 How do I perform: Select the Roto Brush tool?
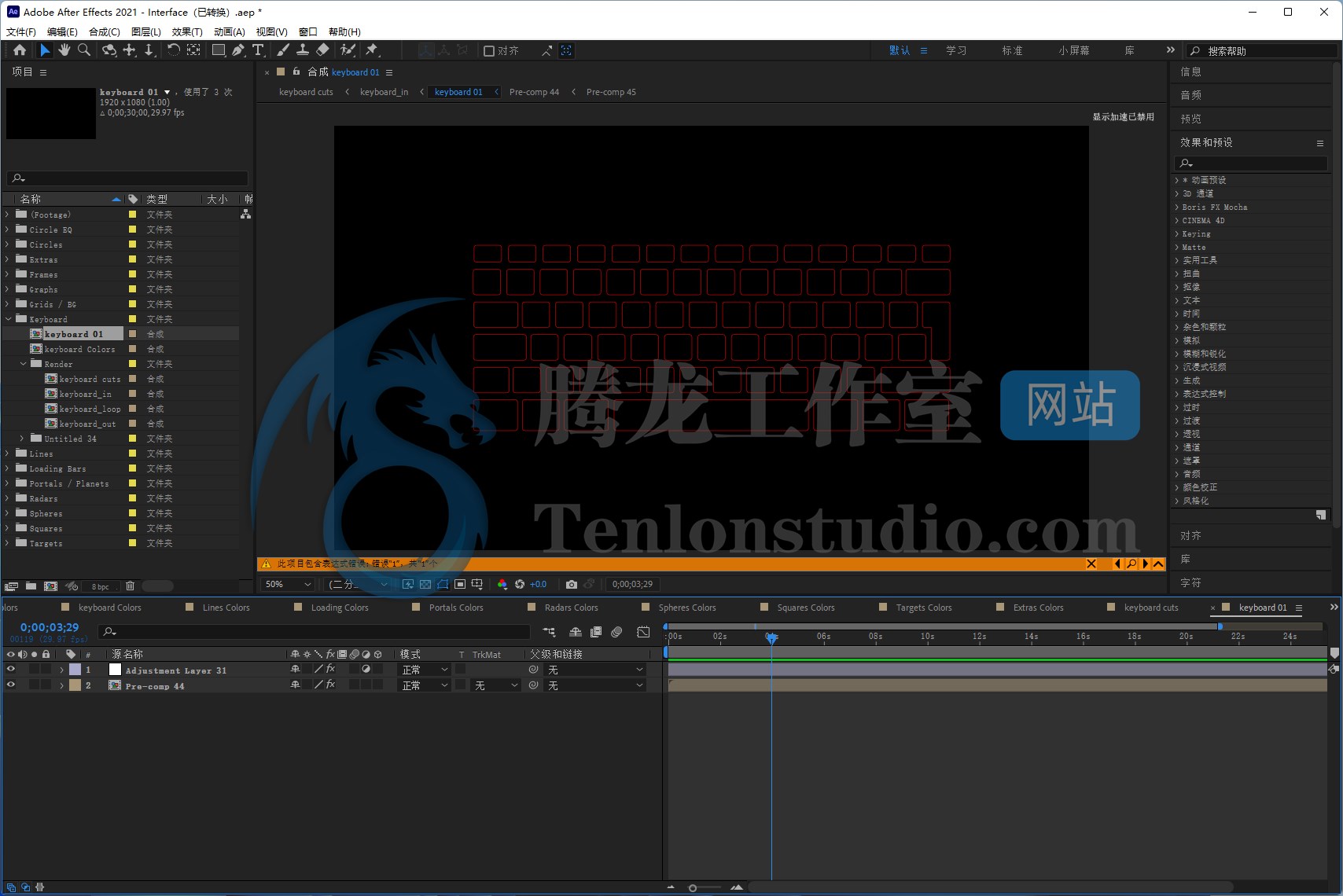348,50
